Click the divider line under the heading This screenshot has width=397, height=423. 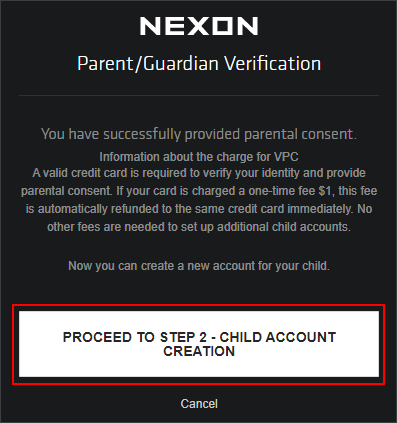click(199, 96)
